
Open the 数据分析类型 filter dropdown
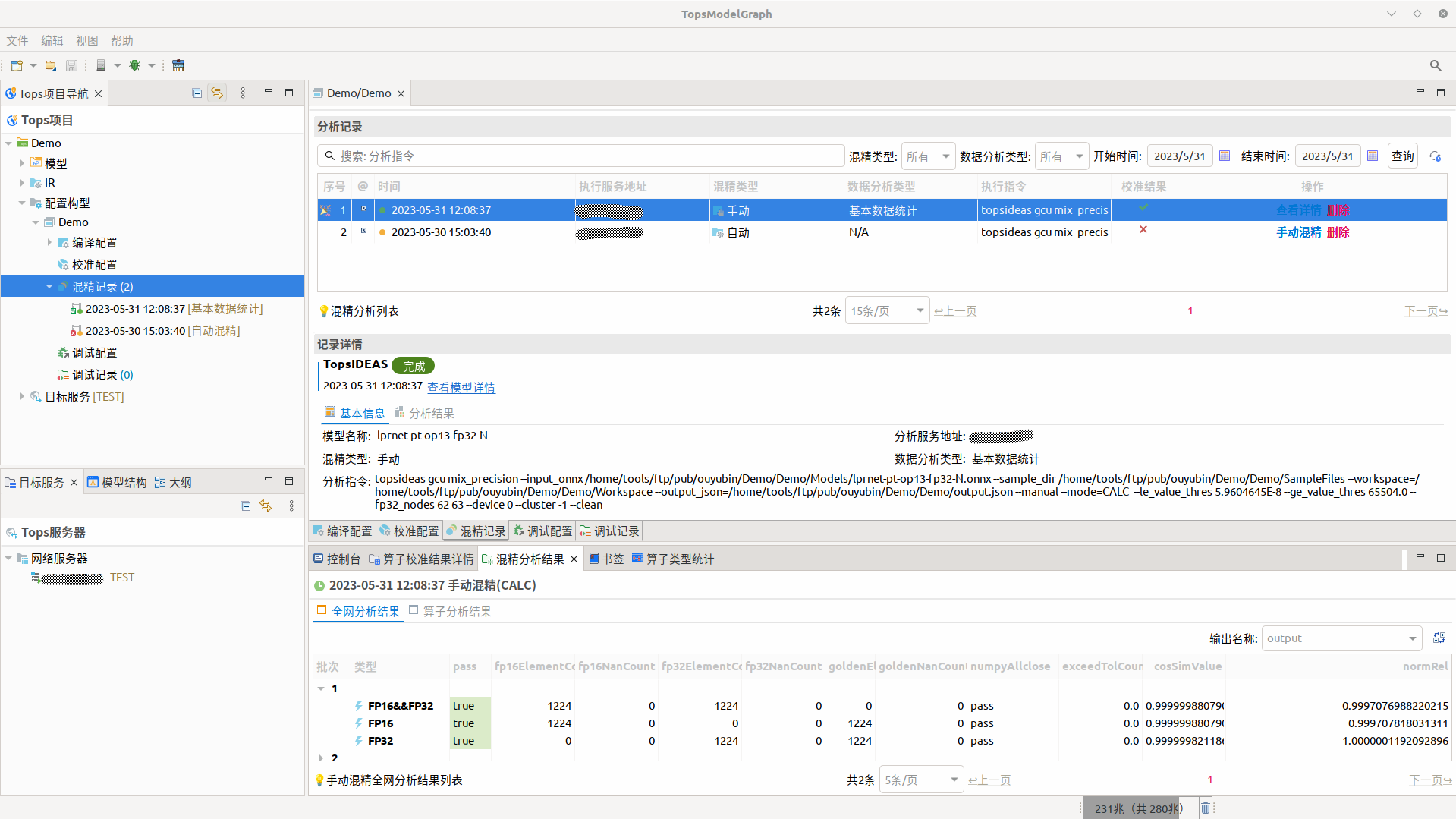[x=1061, y=156]
